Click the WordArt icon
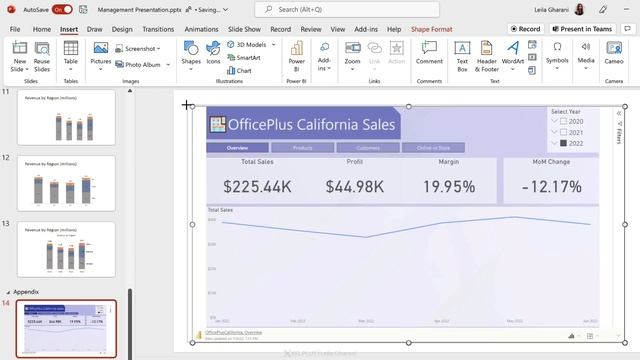The width and height of the screenshot is (640, 360). click(513, 48)
